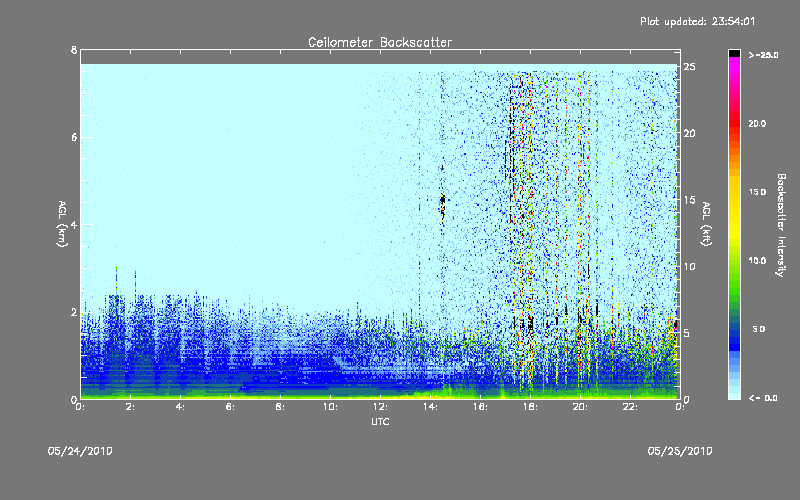Click the 8 km tick label on left axis

74,50
